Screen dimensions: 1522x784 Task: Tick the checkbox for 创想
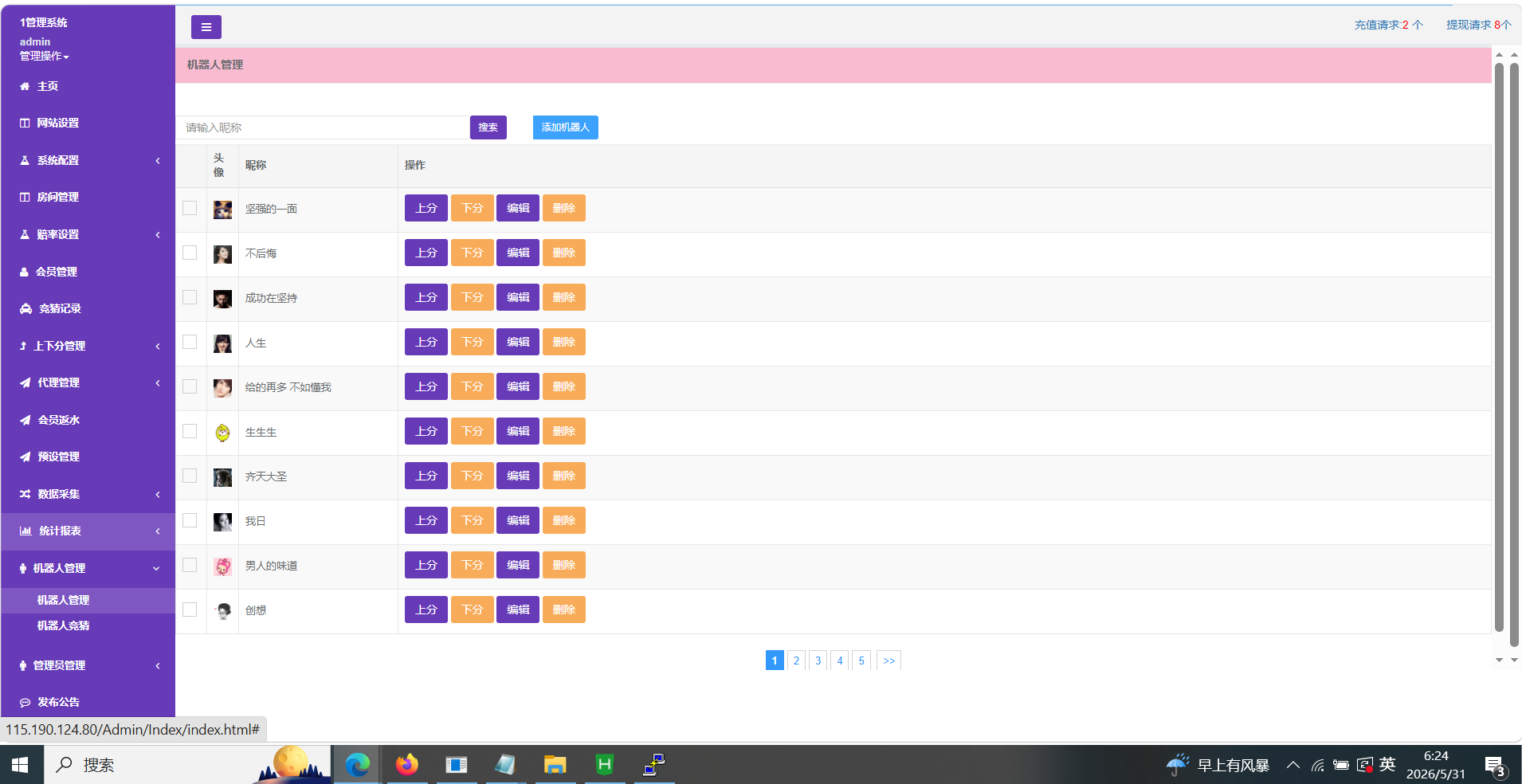pos(190,610)
